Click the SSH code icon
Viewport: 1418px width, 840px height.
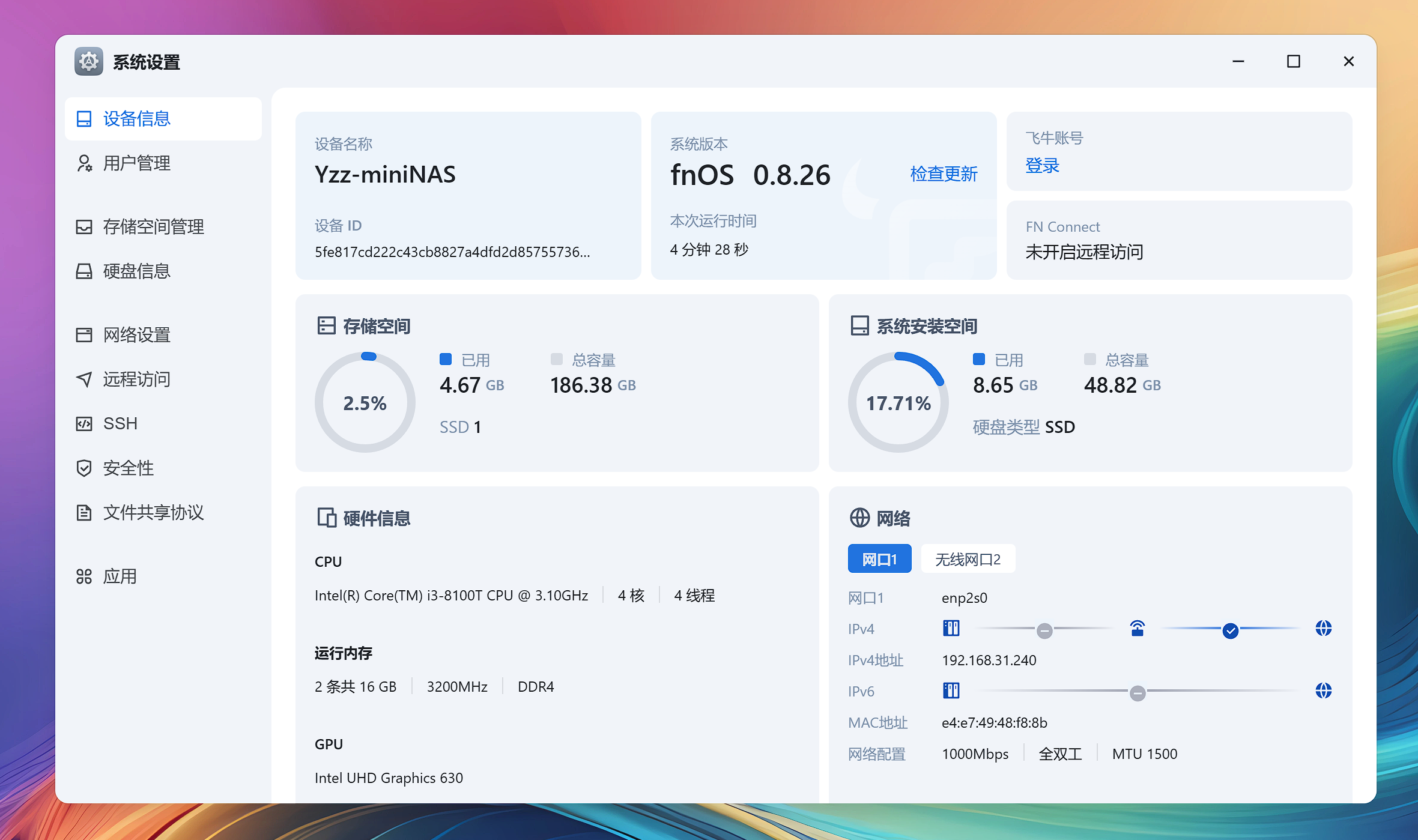[84, 424]
